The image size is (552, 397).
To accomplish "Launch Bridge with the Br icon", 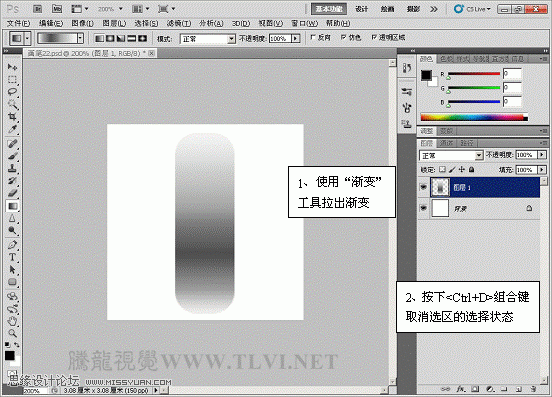I will (38, 9).
